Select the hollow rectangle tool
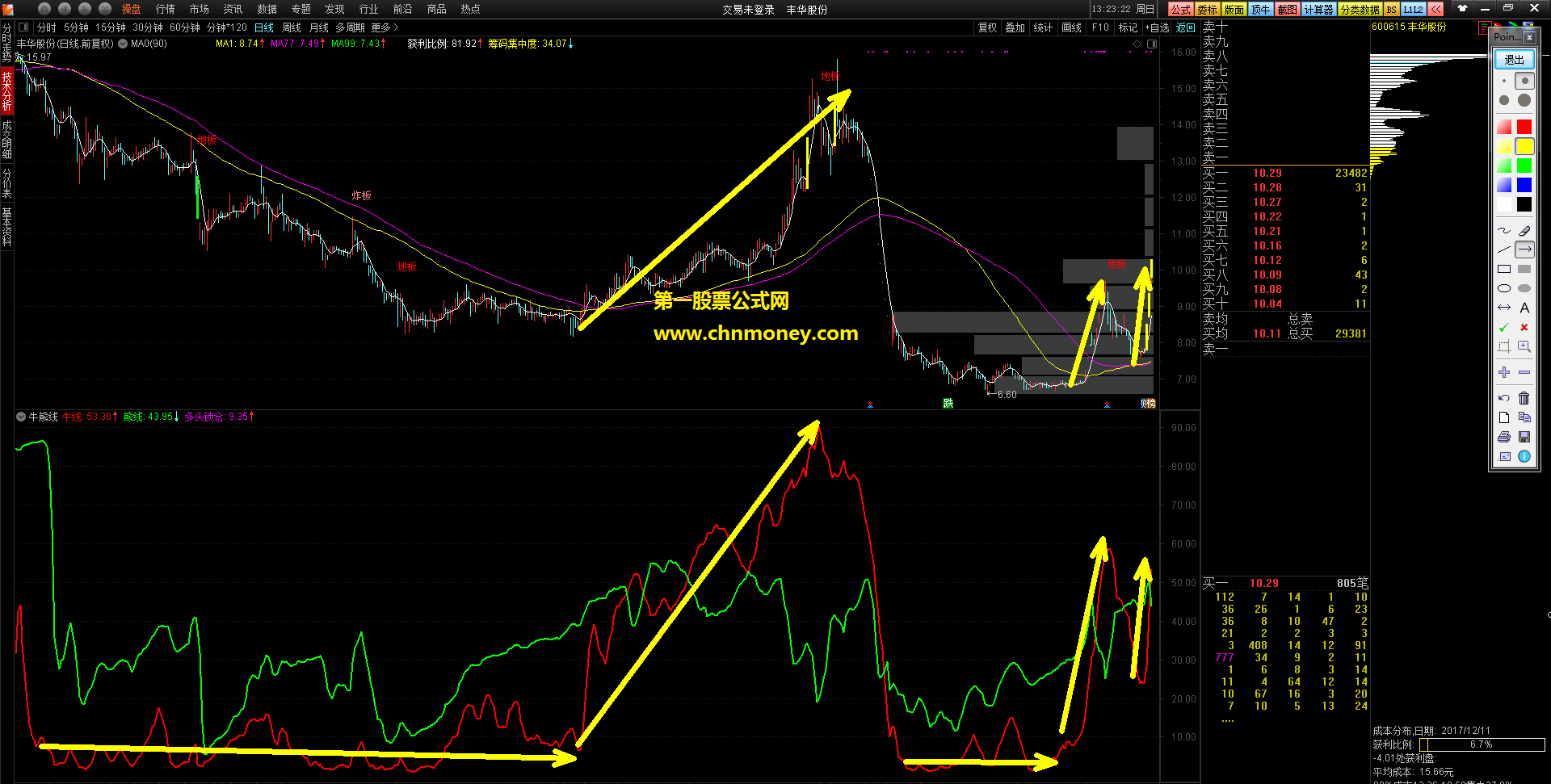1551x784 pixels. (1503, 270)
